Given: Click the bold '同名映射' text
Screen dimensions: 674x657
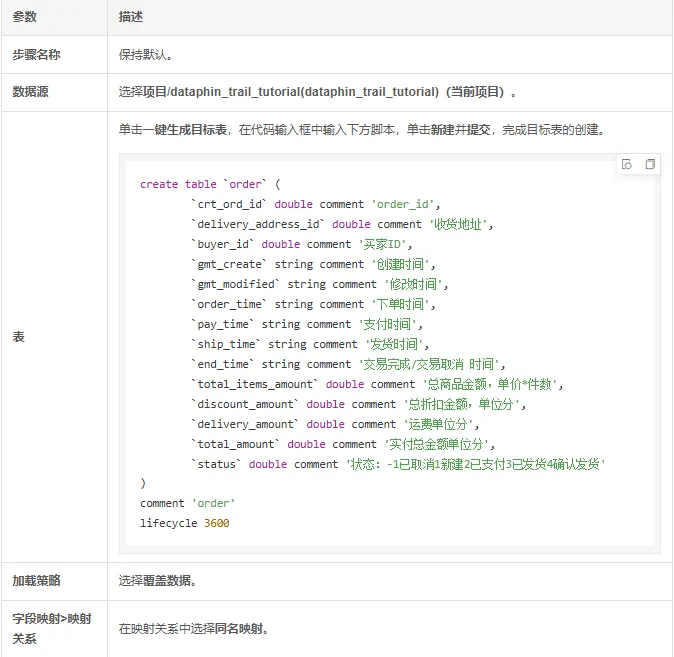Looking at the screenshot, I should 239,629.
